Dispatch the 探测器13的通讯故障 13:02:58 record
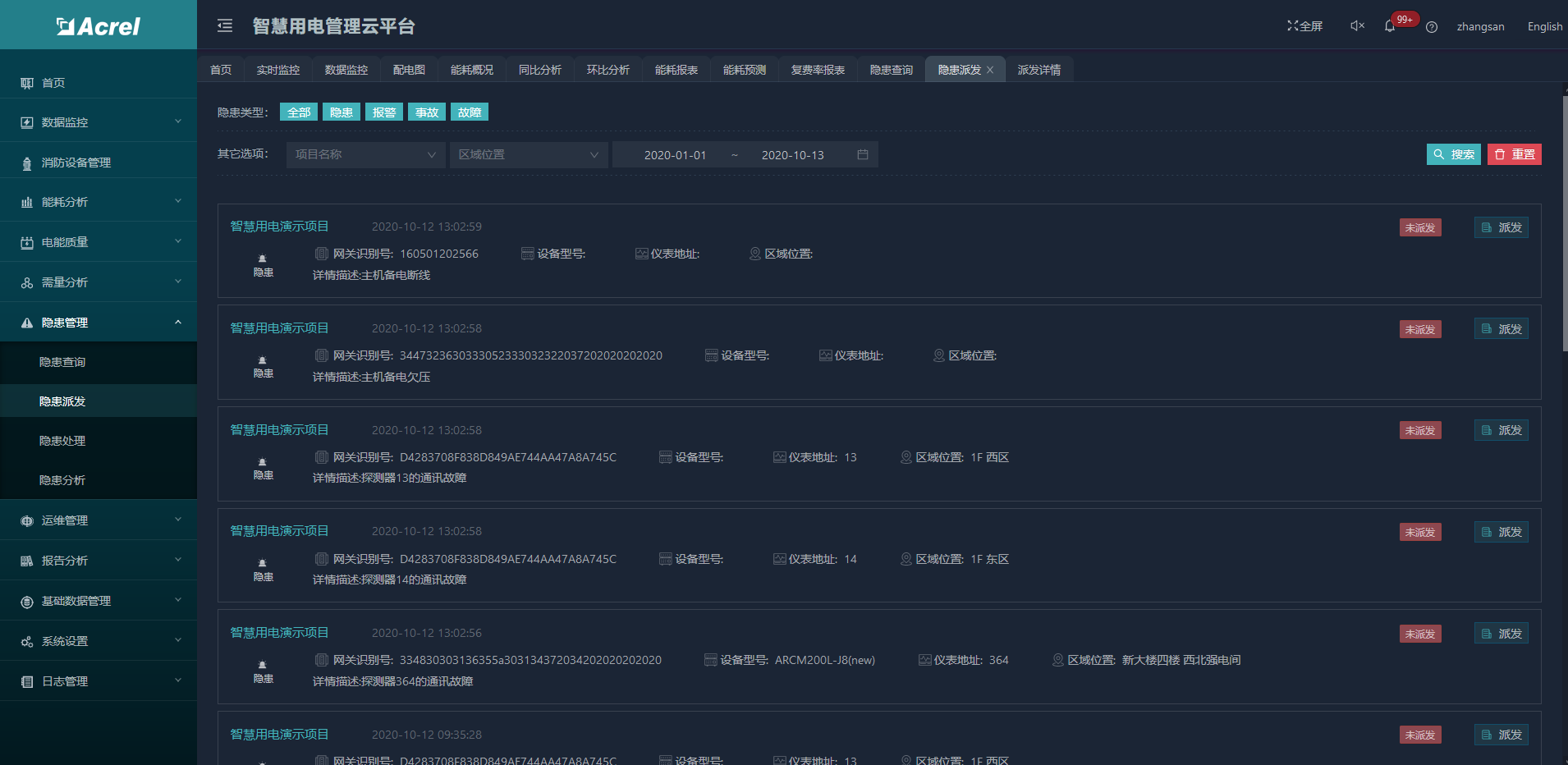The height and width of the screenshot is (765, 1568). tap(1502, 430)
